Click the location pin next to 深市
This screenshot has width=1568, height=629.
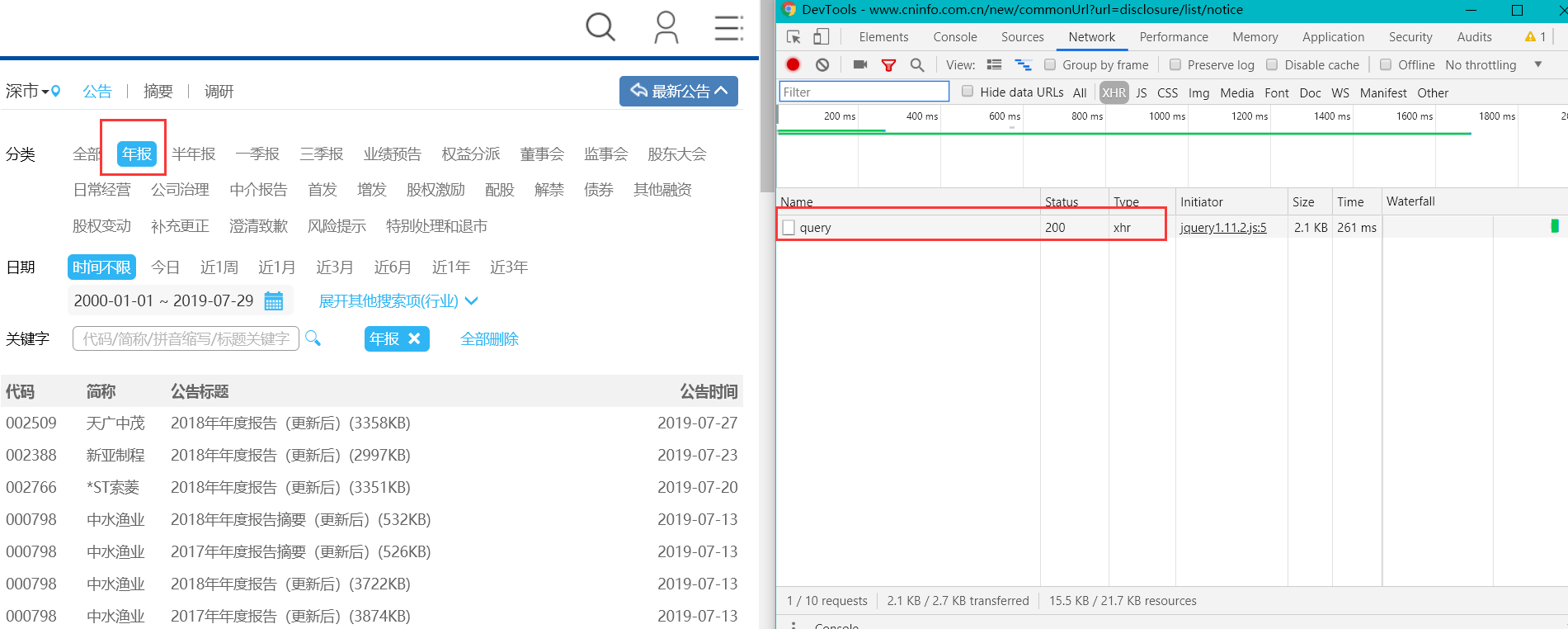pyautogui.click(x=56, y=92)
